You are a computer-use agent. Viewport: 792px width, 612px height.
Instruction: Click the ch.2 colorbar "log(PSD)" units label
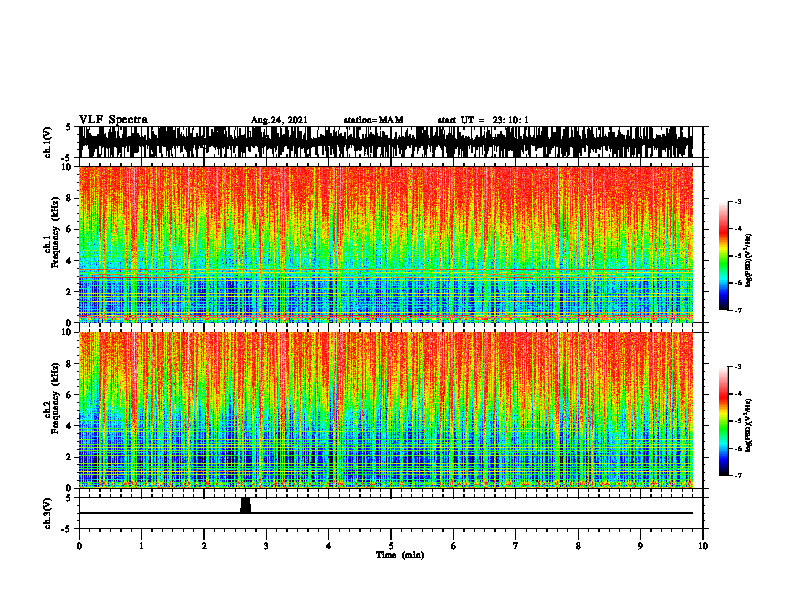click(748, 426)
